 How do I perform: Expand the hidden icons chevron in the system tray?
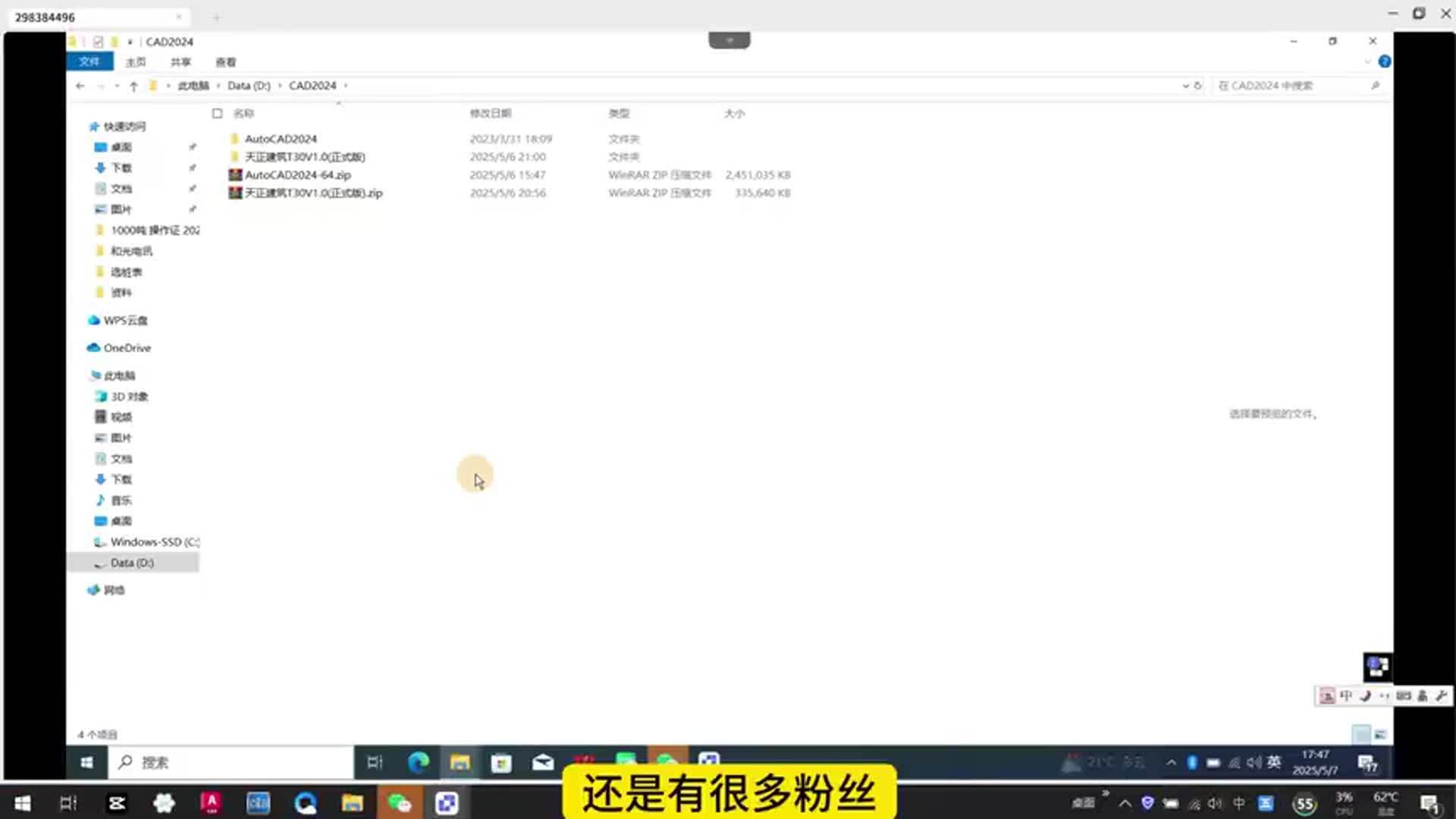[x=1172, y=762]
